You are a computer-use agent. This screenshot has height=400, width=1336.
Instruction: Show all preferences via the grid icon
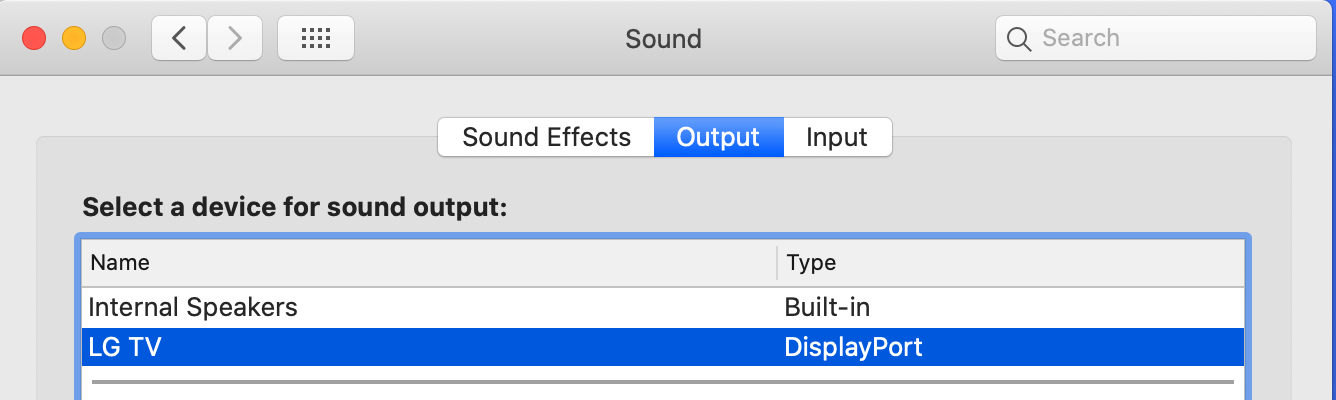(316, 39)
